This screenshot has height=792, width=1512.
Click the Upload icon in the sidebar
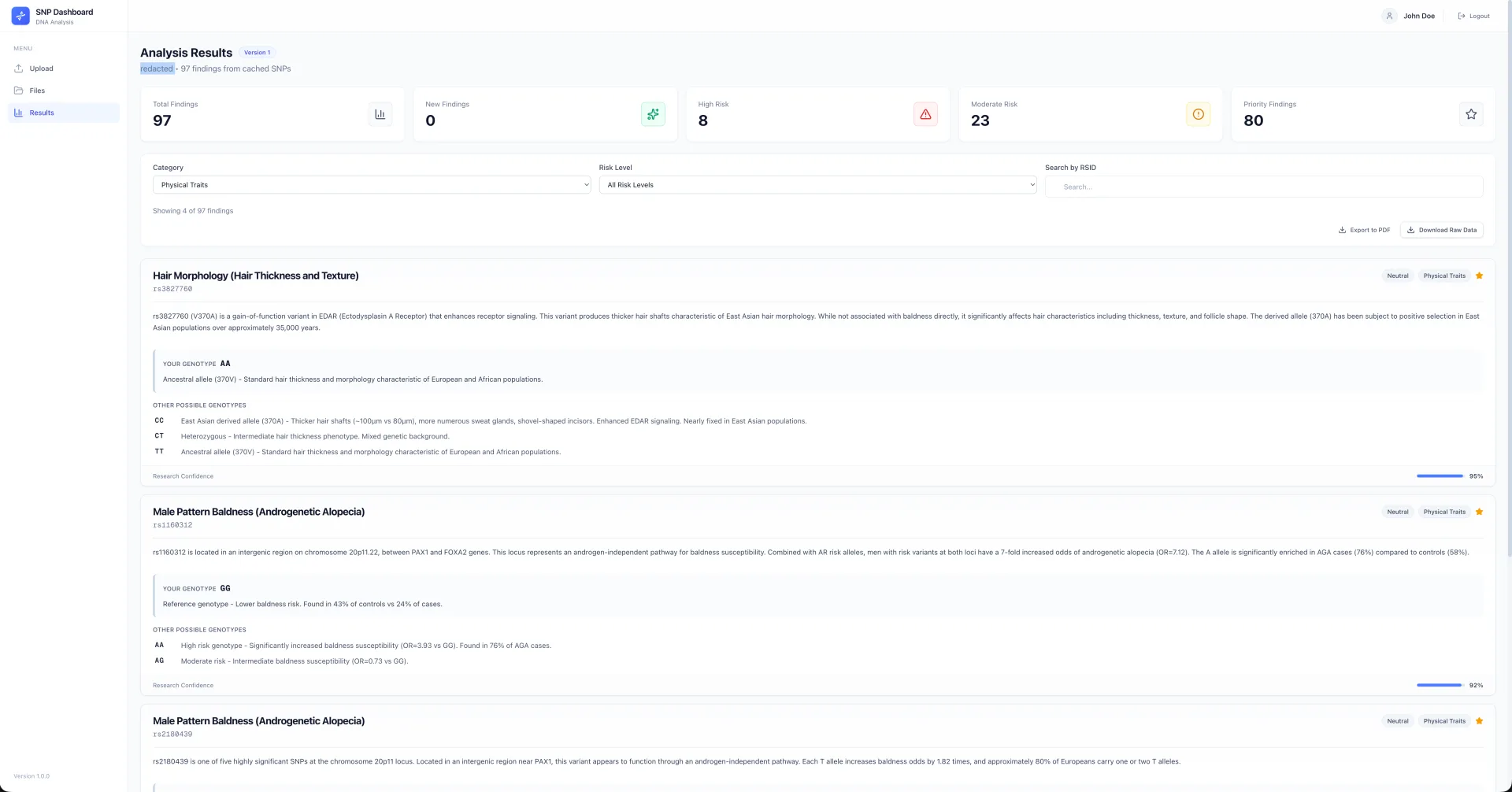[x=19, y=68]
